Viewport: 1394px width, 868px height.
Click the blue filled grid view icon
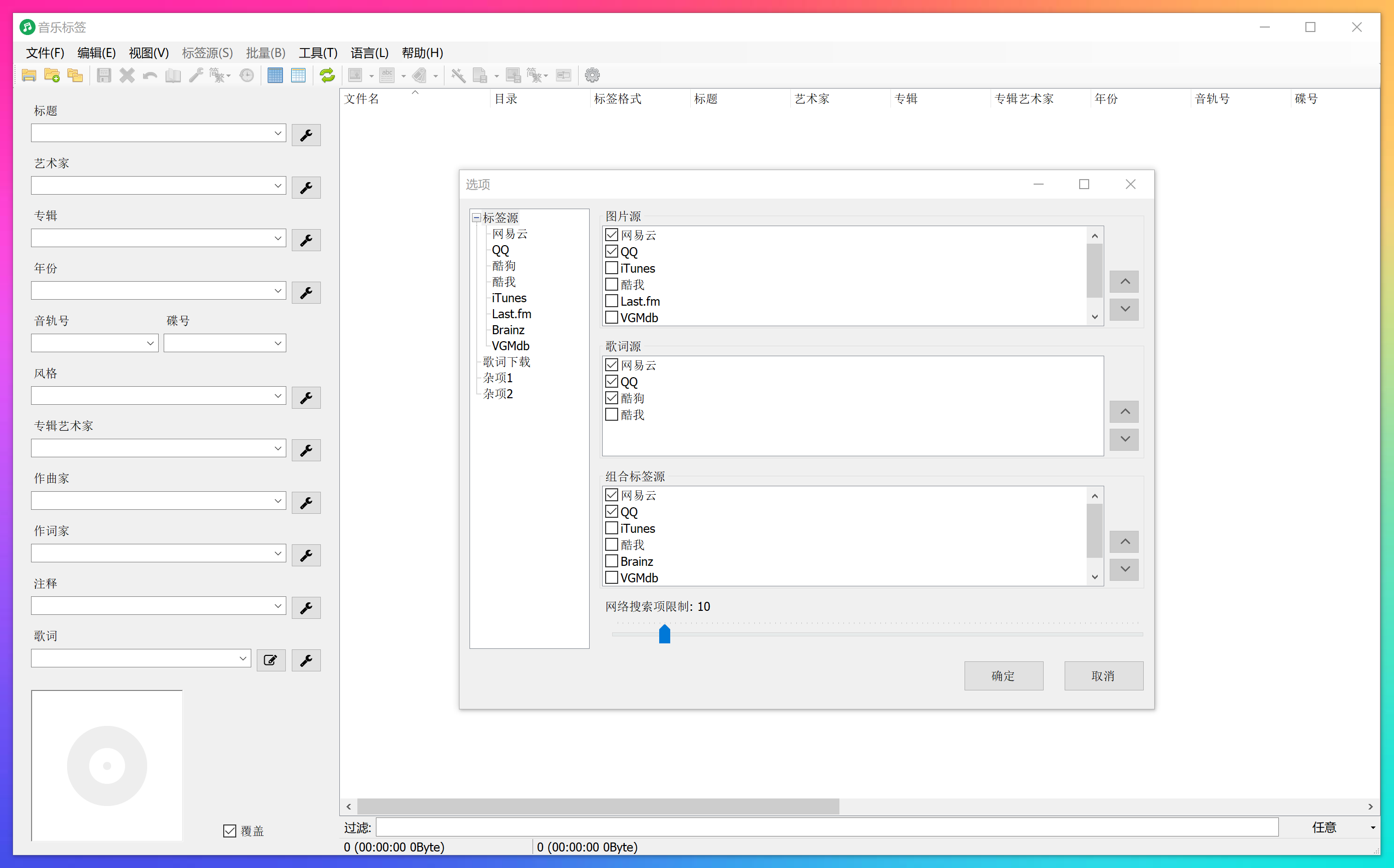click(275, 75)
